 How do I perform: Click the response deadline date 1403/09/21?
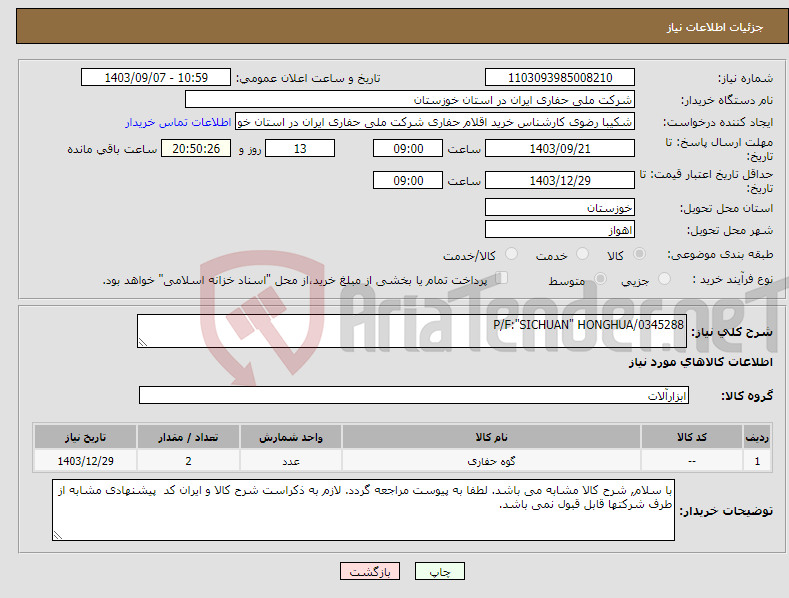[560, 148]
